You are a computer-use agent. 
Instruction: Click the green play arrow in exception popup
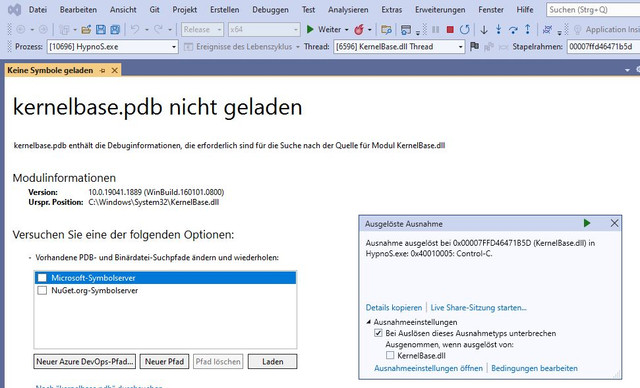tap(587, 223)
